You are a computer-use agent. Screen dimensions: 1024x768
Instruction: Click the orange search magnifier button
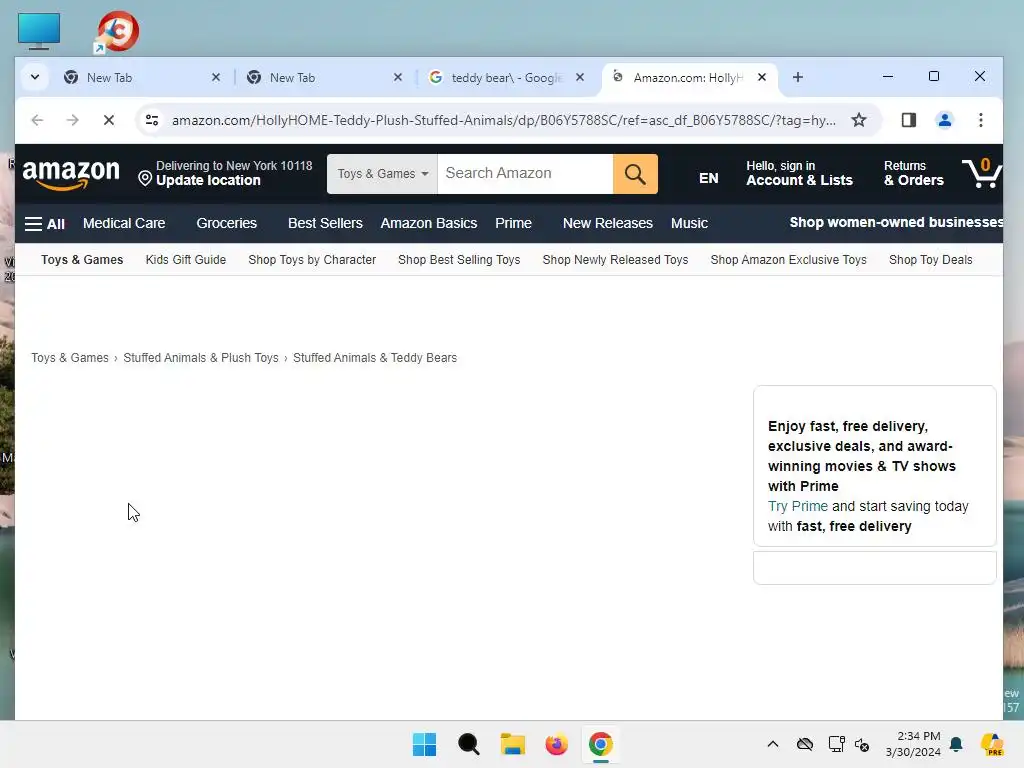635,174
